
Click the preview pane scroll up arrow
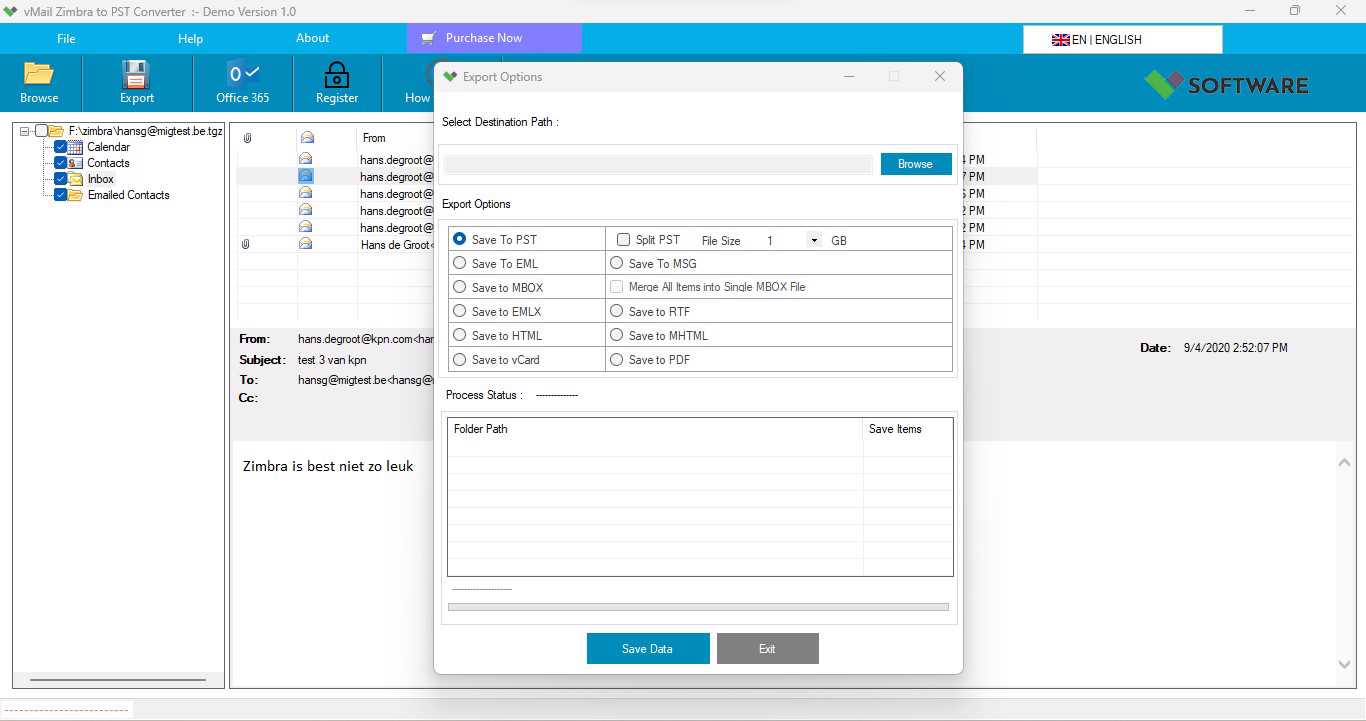click(x=1345, y=462)
